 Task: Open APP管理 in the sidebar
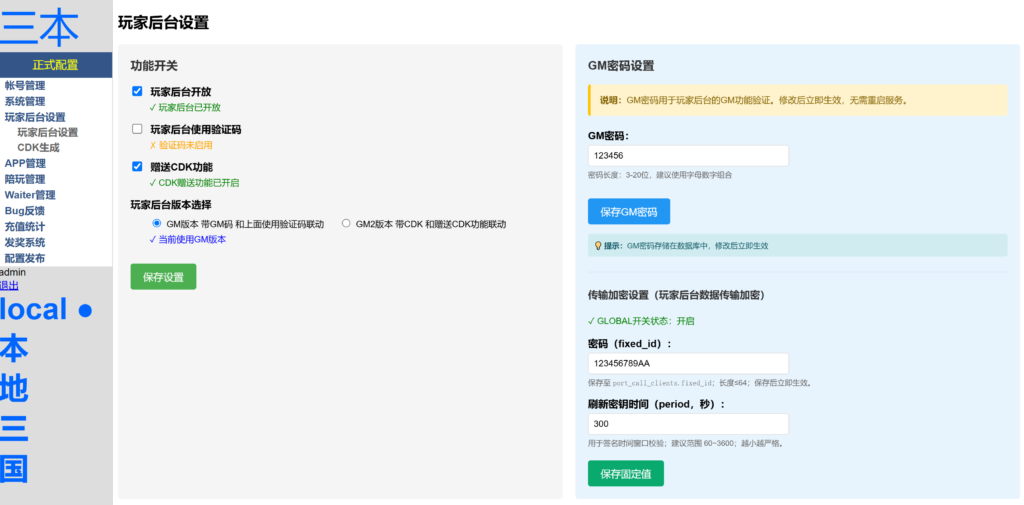click(x=25, y=163)
